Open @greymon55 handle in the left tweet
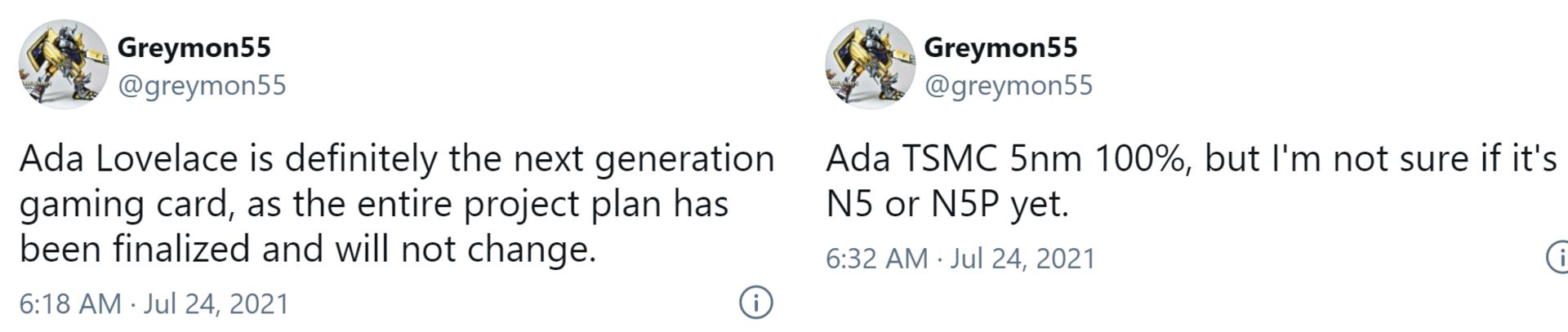This screenshot has height=332, width=1568. point(202,86)
